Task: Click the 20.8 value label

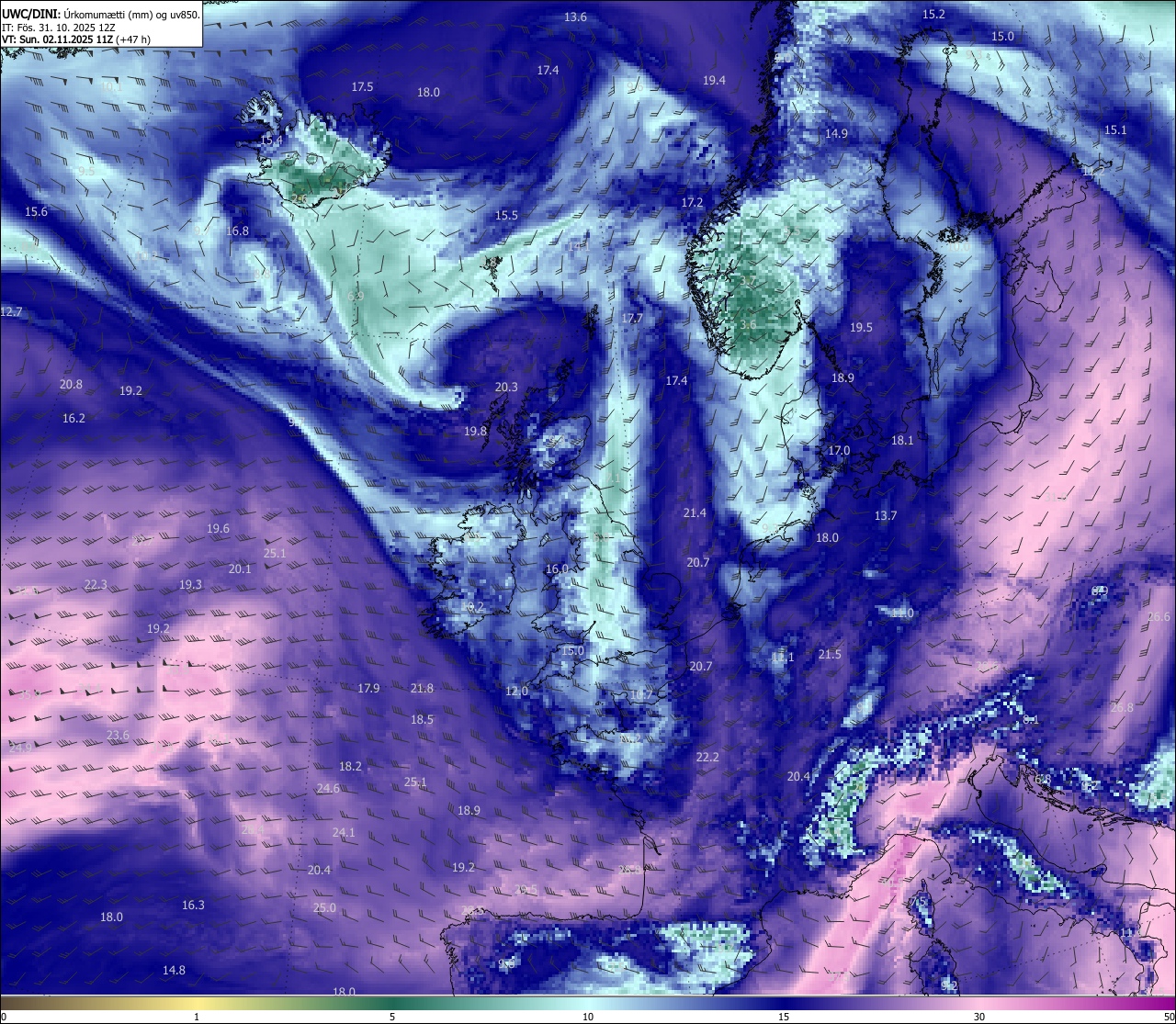Action: click(71, 385)
